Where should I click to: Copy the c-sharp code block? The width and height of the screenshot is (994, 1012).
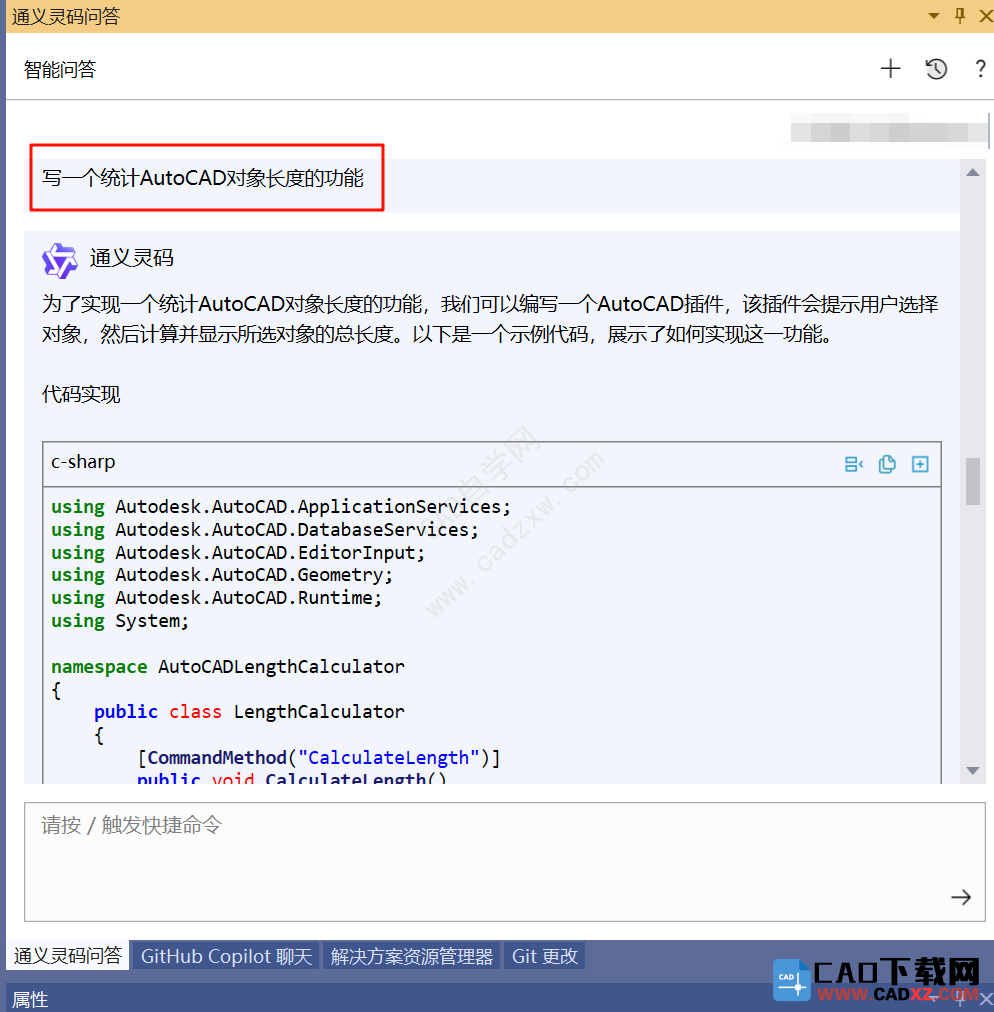(x=888, y=464)
